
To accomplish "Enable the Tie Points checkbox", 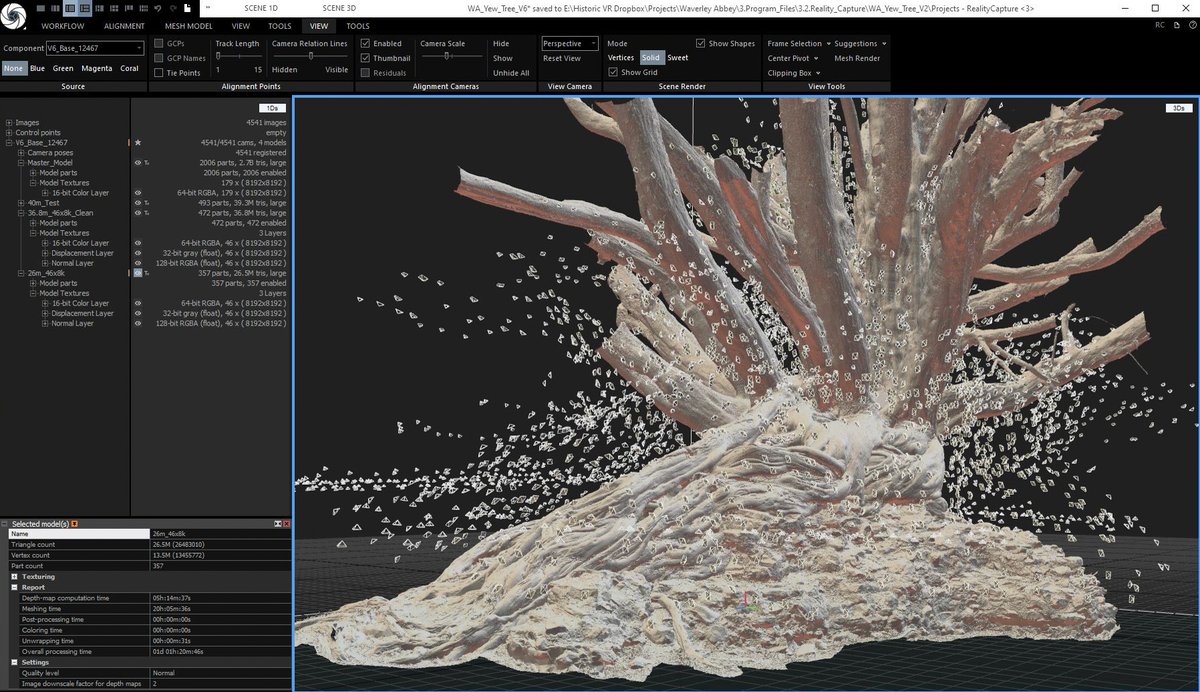I will coord(159,73).
